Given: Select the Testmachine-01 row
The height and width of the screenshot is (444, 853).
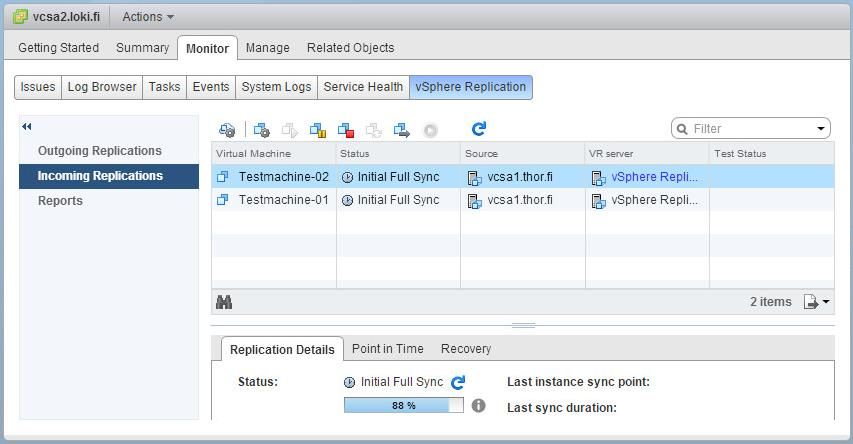Looking at the screenshot, I should click(x=523, y=200).
